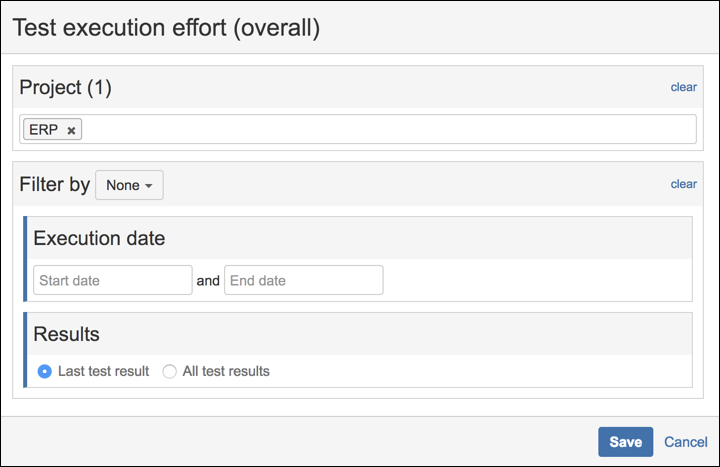The width and height of the screenshot is (720, 467).
Task: Focus the End date field
Action: [303, 281]
